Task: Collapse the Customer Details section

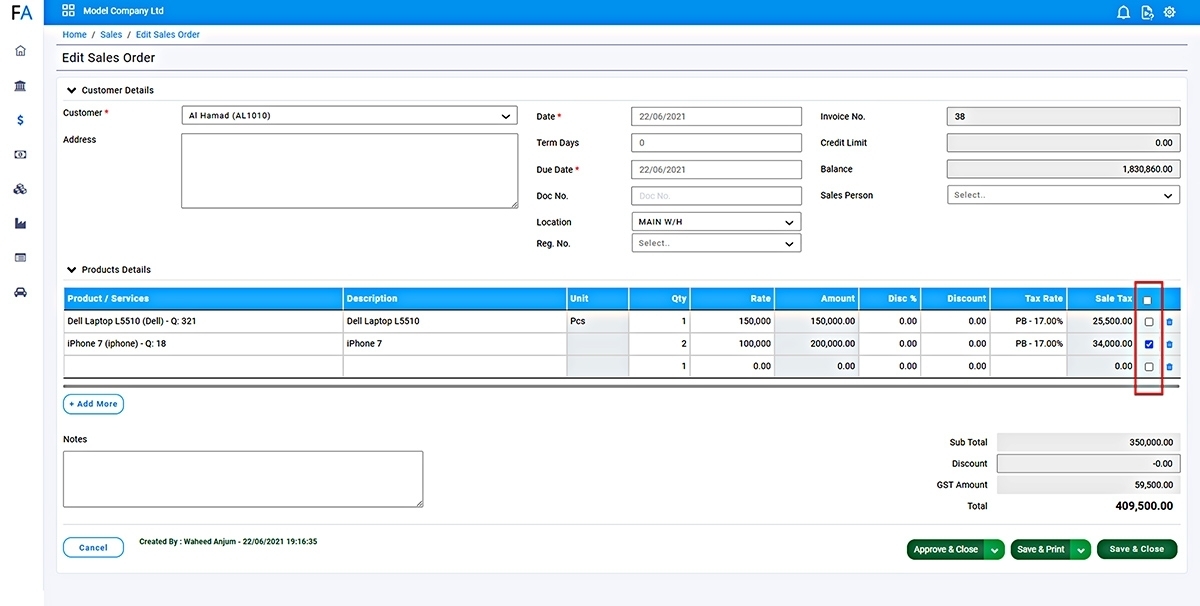Action: (x=110, y=90)
